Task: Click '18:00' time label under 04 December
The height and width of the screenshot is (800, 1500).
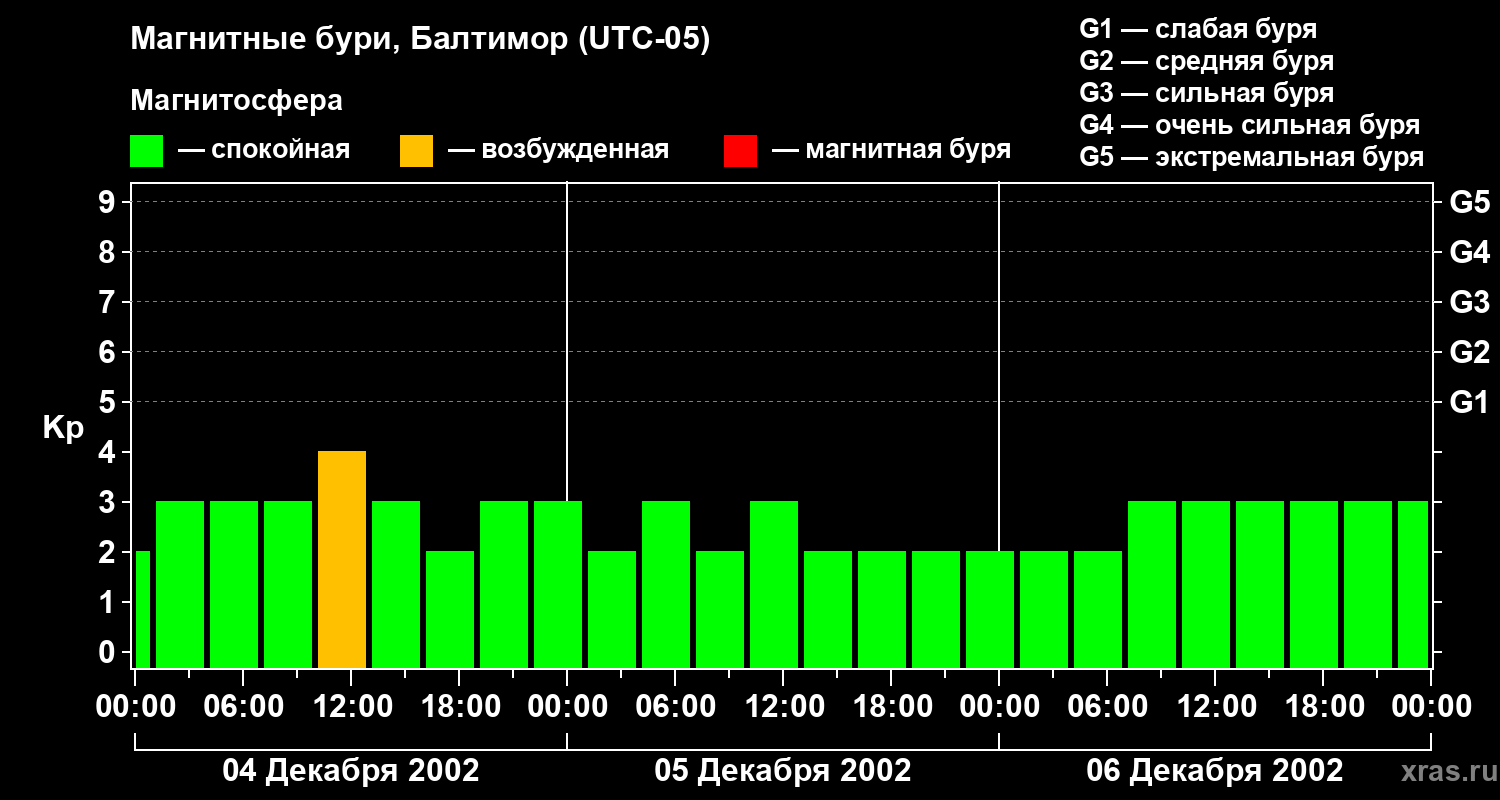Action: [x=459, y=707]
